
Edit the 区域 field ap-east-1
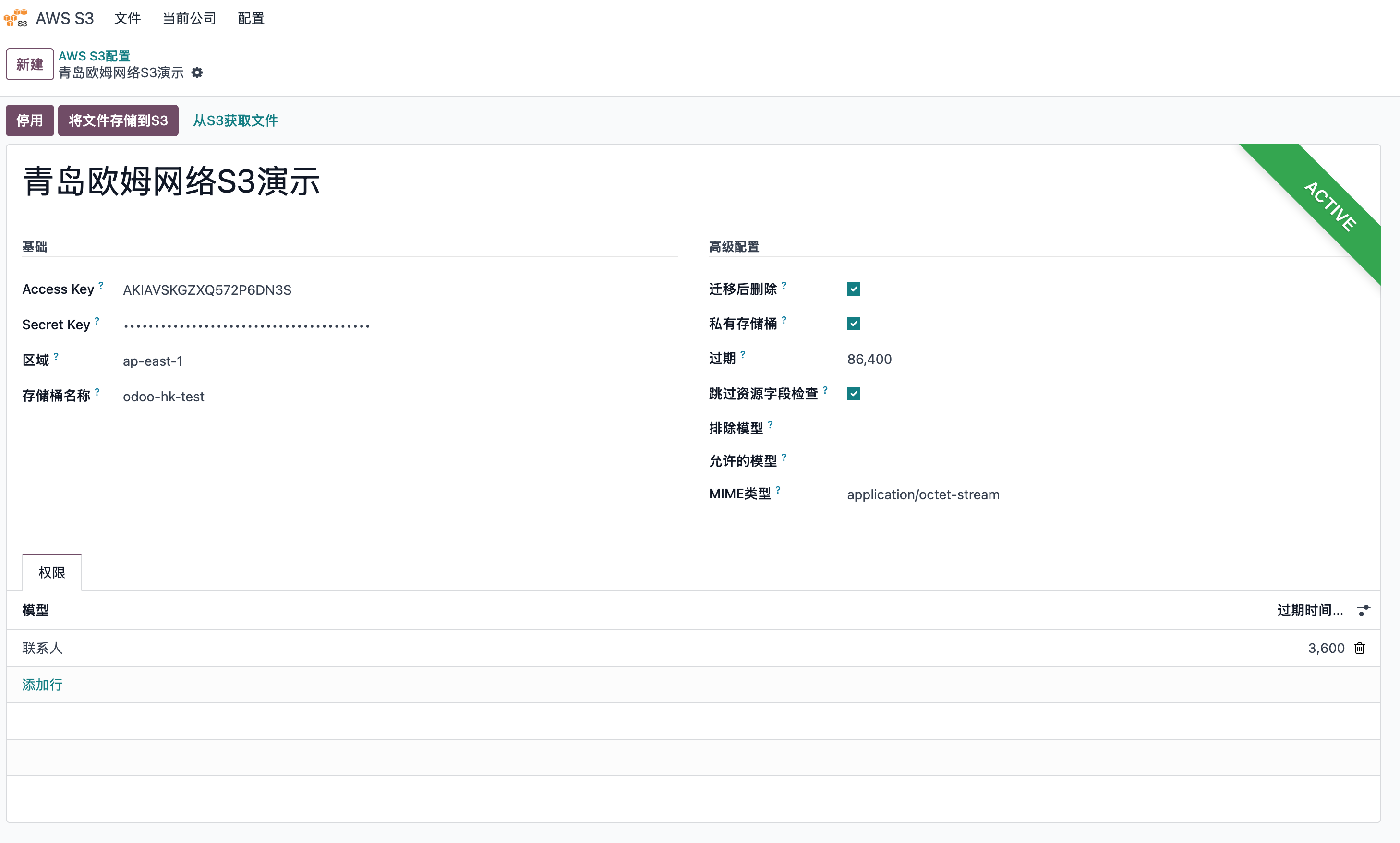[400, 361]
